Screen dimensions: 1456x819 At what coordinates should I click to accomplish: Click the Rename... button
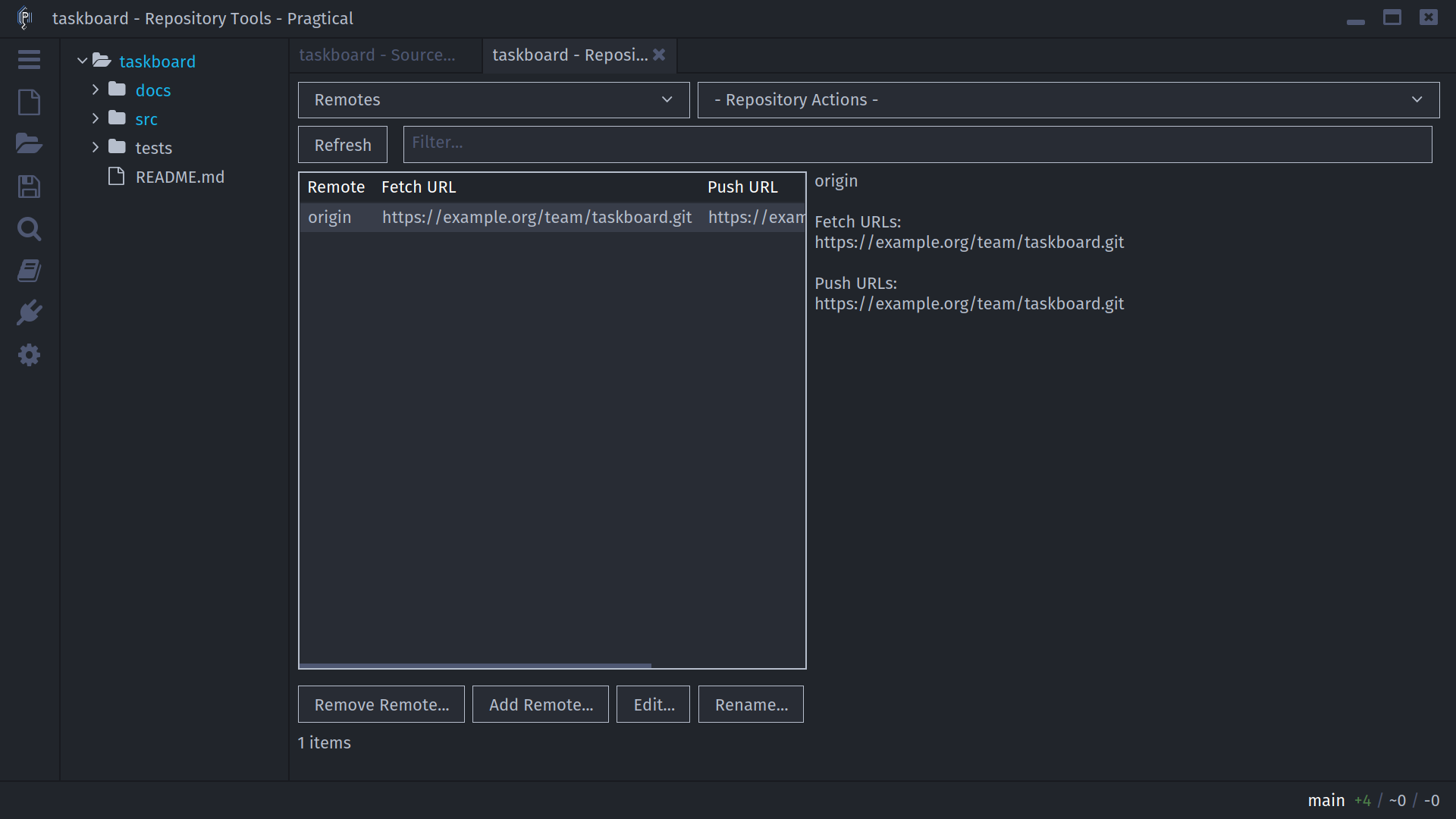[751, 704]
